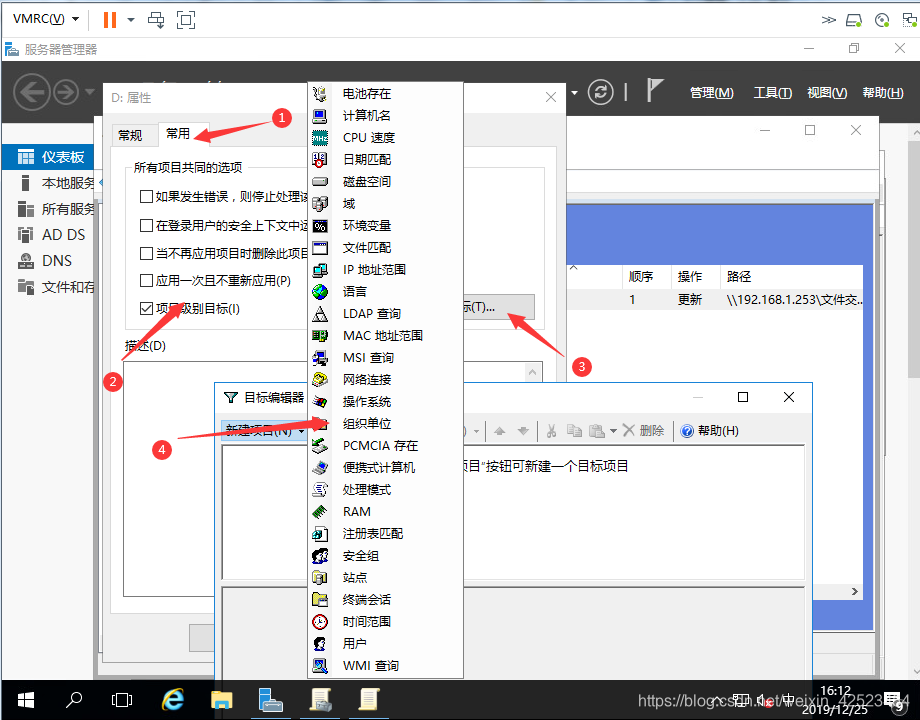Click the 语言 globe icon
The width and height of the screenshot is (920, 720).
[x=320, y=292]
